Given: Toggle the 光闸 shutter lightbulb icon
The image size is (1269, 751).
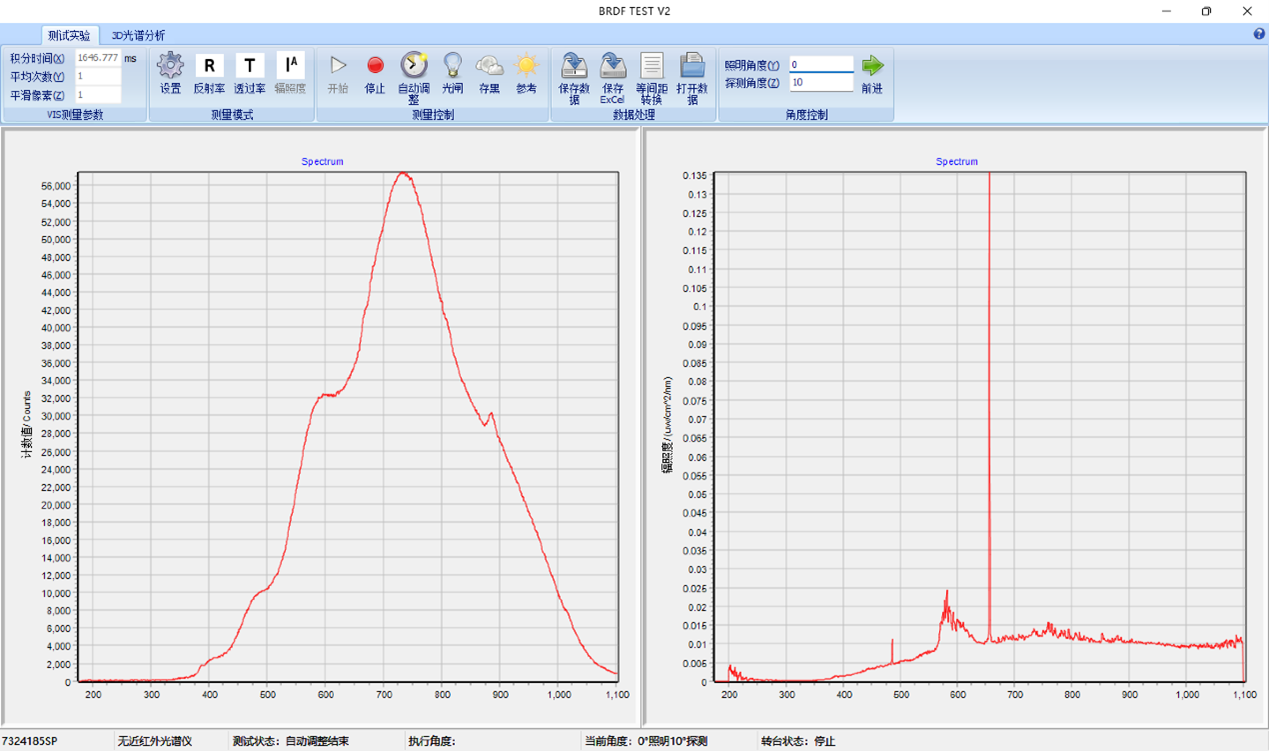Looking at the screenshot, I should click(x=452, y=66).
